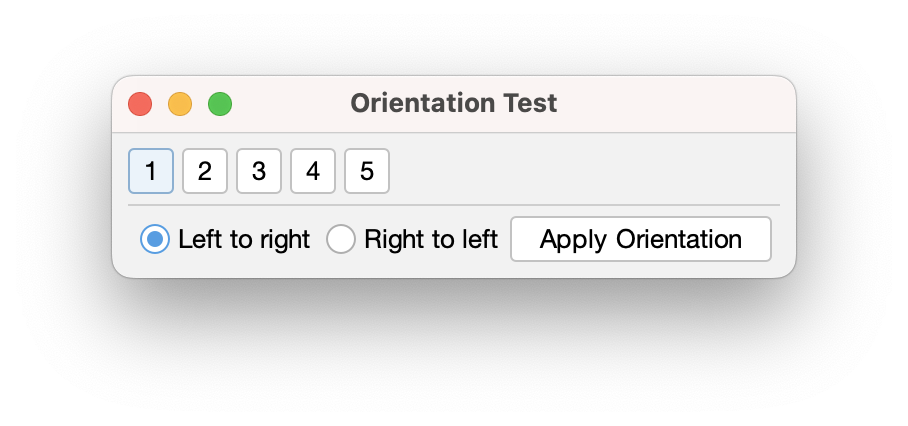Viewport: 908px width, 426px height.
Task: Click empty toolbar area right of button 5
Action: tap(580, 171)
